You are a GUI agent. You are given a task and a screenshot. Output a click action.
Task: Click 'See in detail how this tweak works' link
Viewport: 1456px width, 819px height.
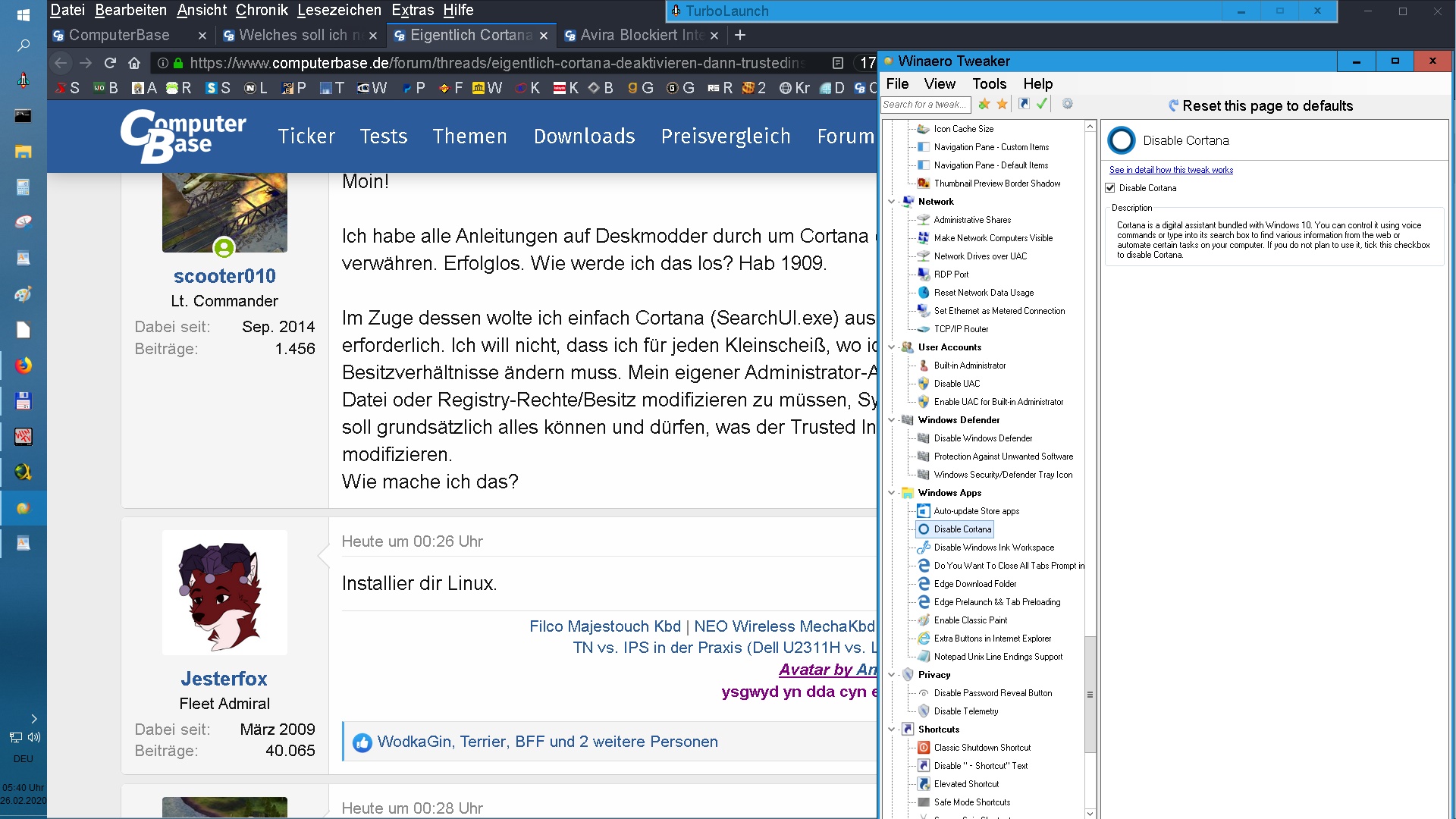[1171, 170]
